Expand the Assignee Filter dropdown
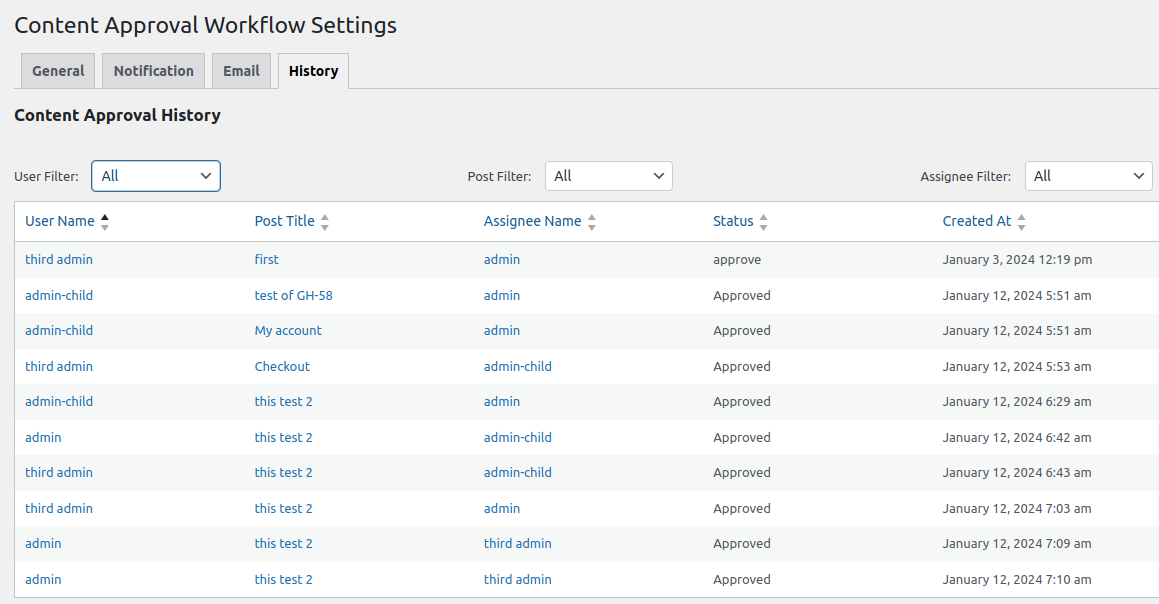This screenshot has height=604, width=1159. pos(1088,175)
